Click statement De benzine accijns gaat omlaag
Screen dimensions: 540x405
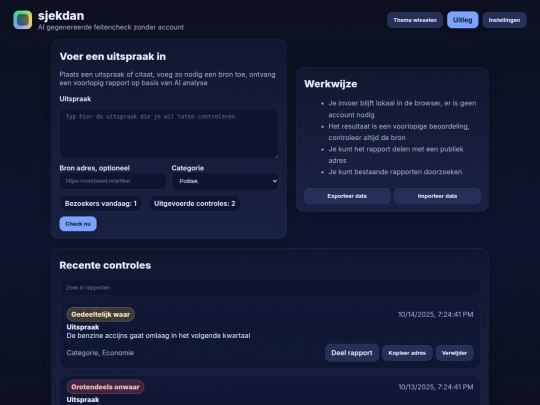[x=158, y=335]
